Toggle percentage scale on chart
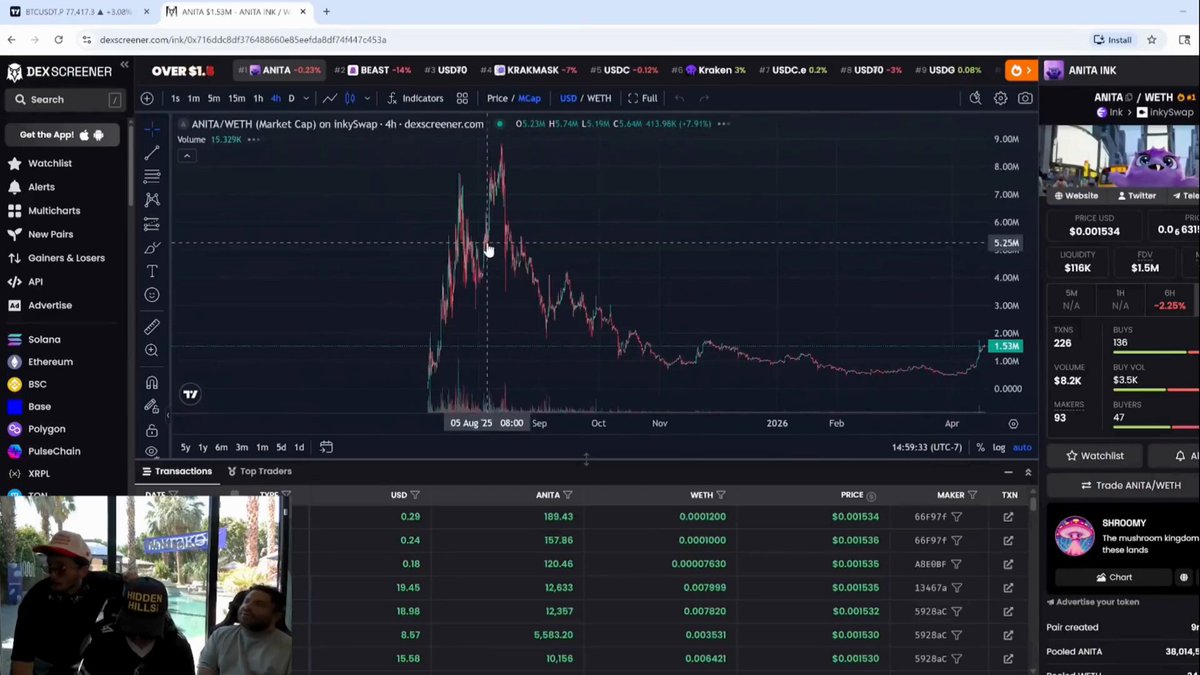1200x675 pixels. (x=980, y=448)
